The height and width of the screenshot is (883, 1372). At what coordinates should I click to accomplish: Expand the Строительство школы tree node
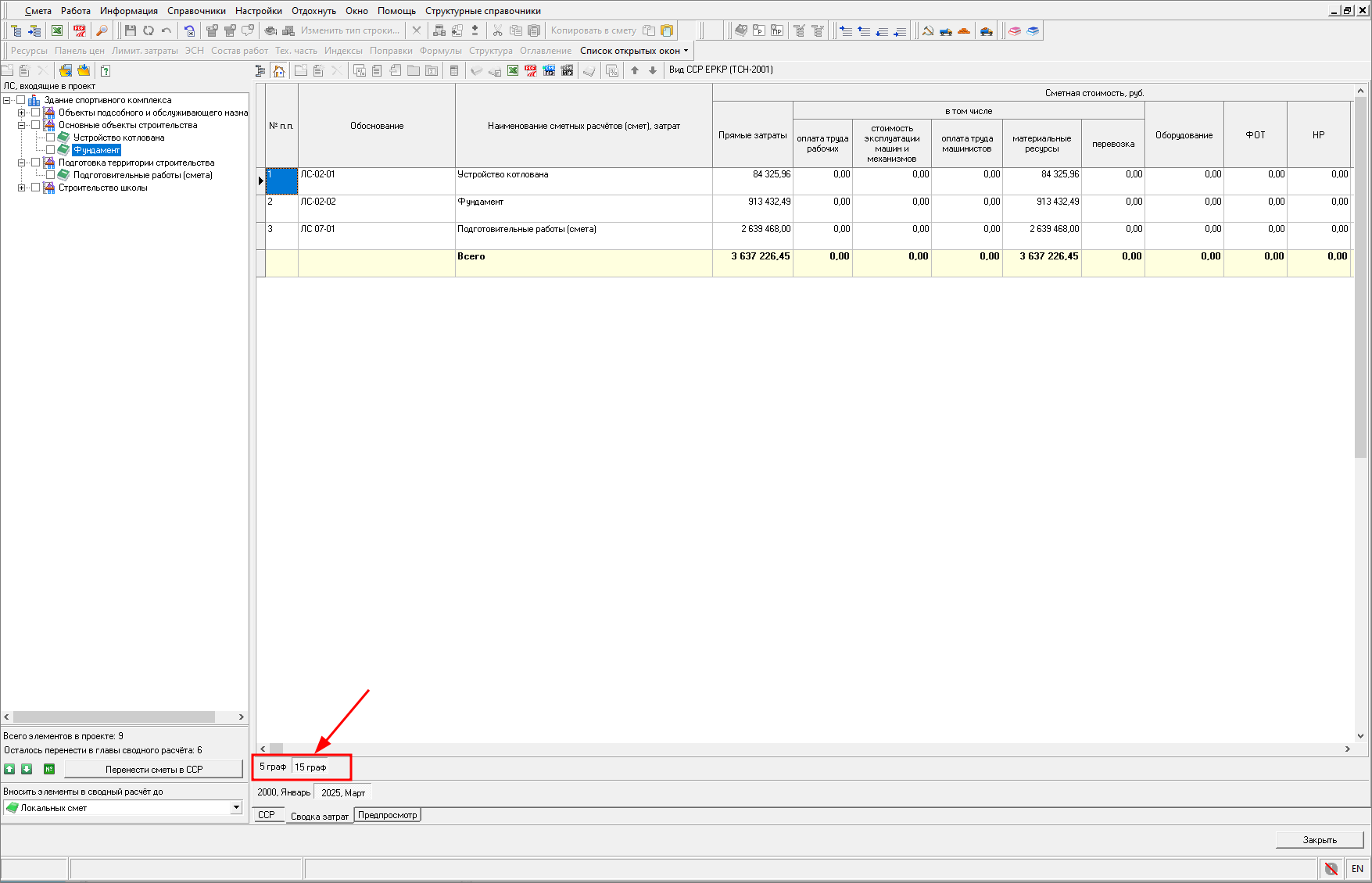22,188
